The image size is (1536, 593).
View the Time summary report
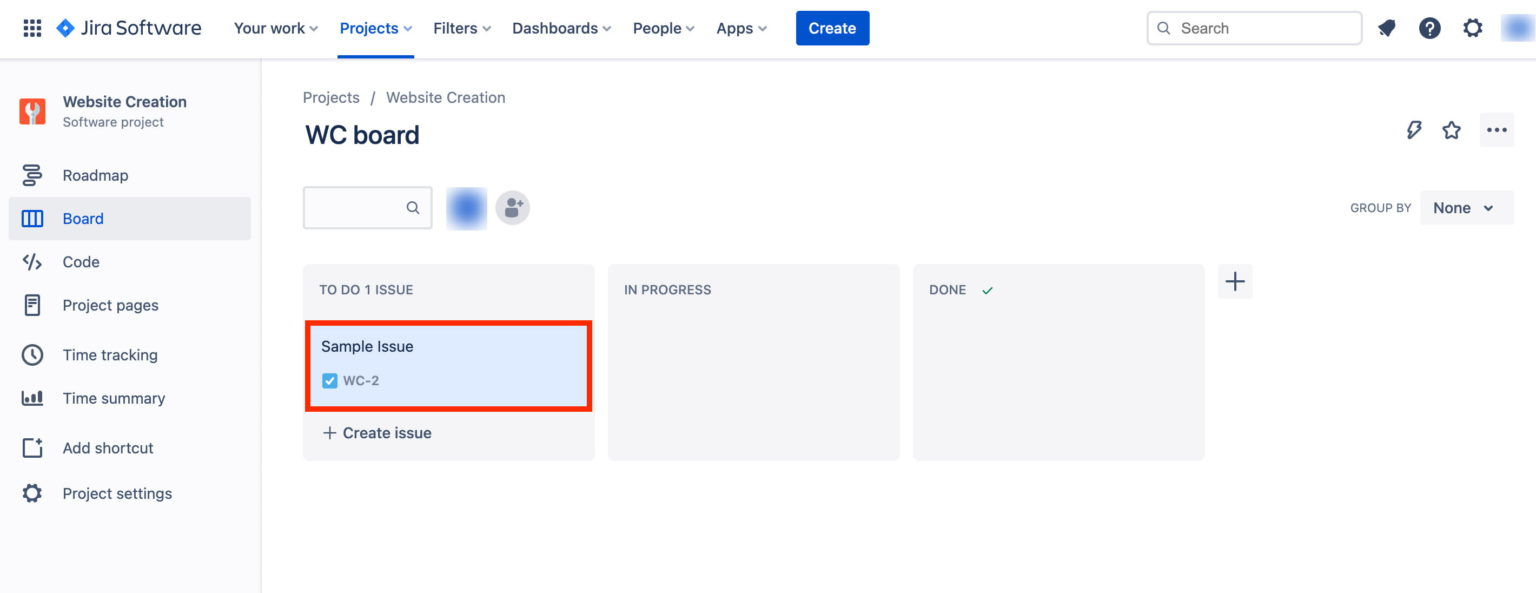click(x=113, y=398)
